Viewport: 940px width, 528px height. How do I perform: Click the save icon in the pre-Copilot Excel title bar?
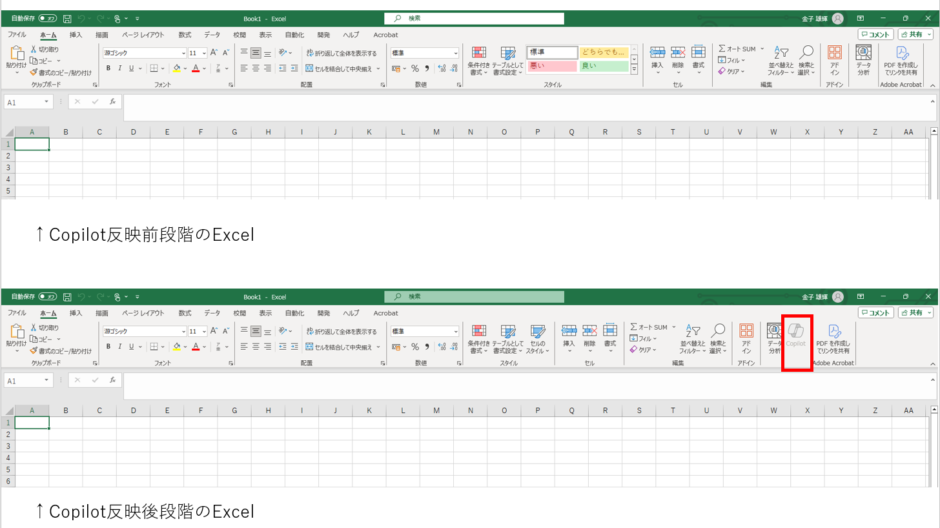click(x=67, y=19)
